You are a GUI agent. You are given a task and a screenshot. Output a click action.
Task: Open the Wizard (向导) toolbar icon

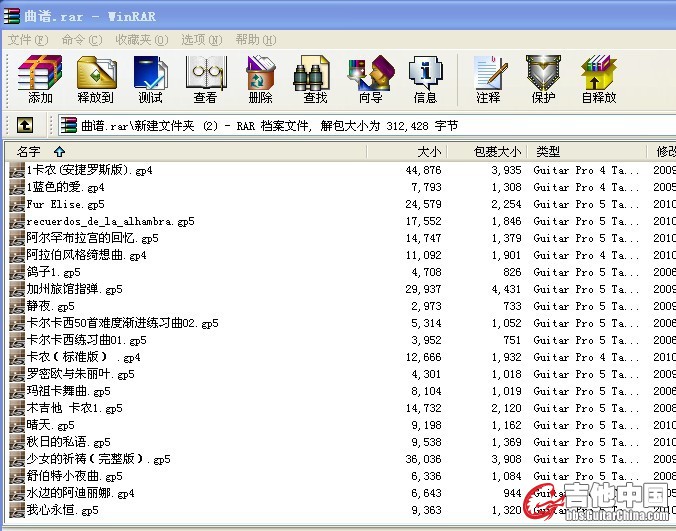point(370,79)
